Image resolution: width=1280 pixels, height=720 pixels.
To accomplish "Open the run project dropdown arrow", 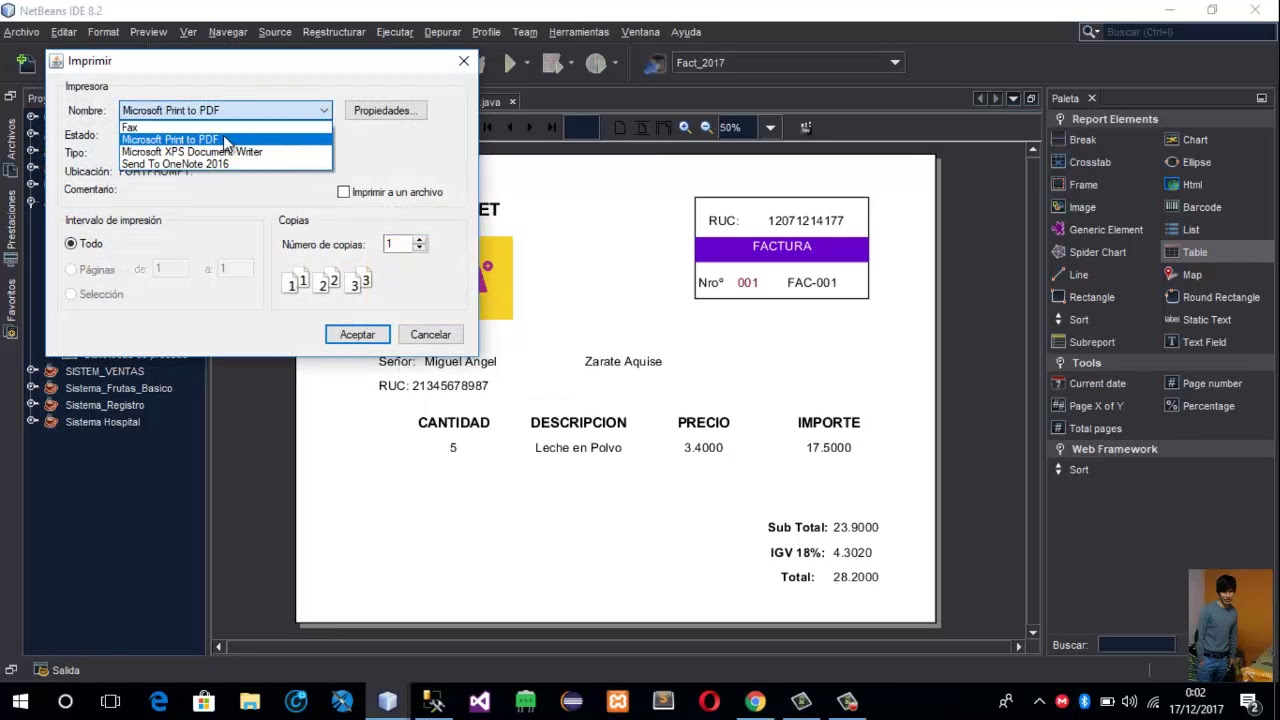I will tap(527, 63).
